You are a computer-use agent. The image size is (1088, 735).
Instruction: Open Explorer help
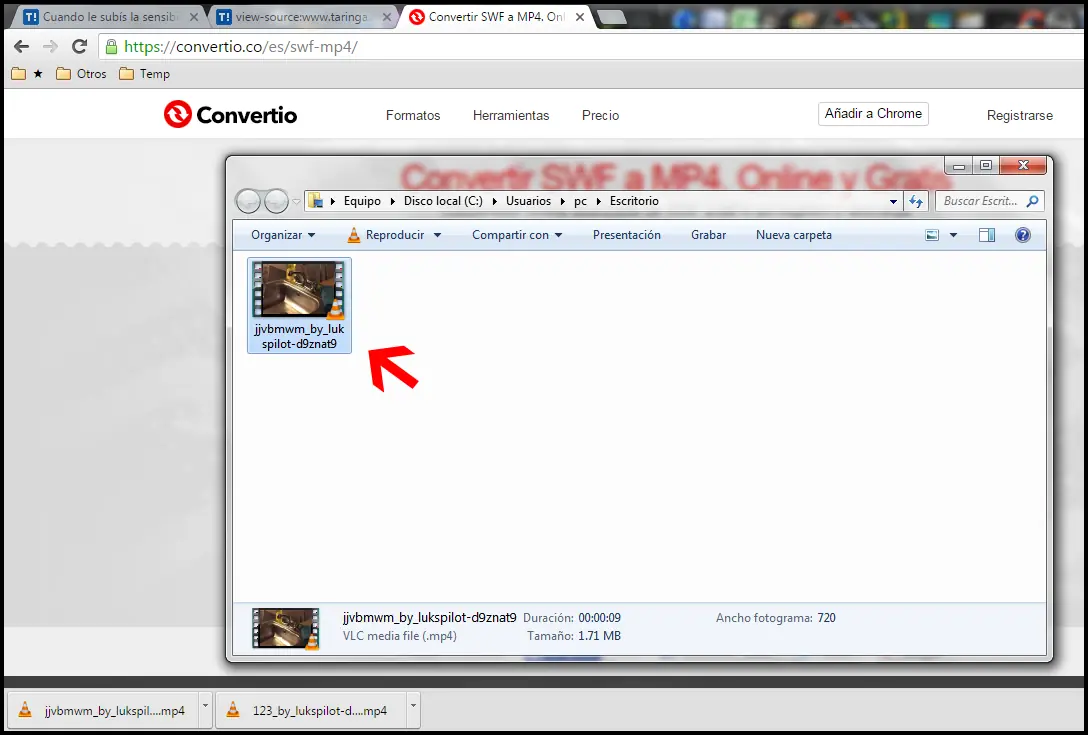pyautogui.click(x=1023, y=235)
